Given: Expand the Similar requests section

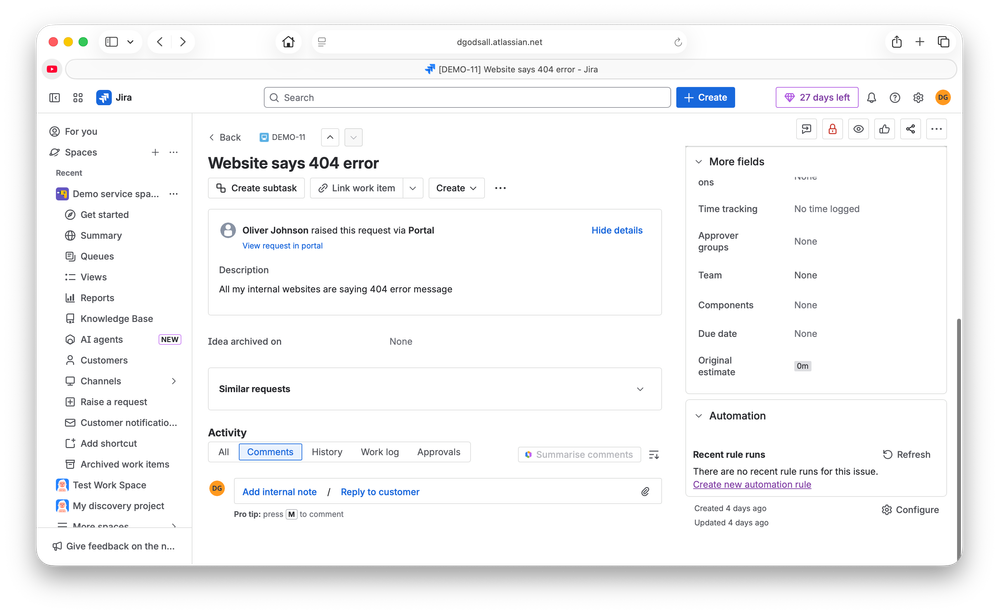Looking at the screenshot, I should [x=640, y=389].
